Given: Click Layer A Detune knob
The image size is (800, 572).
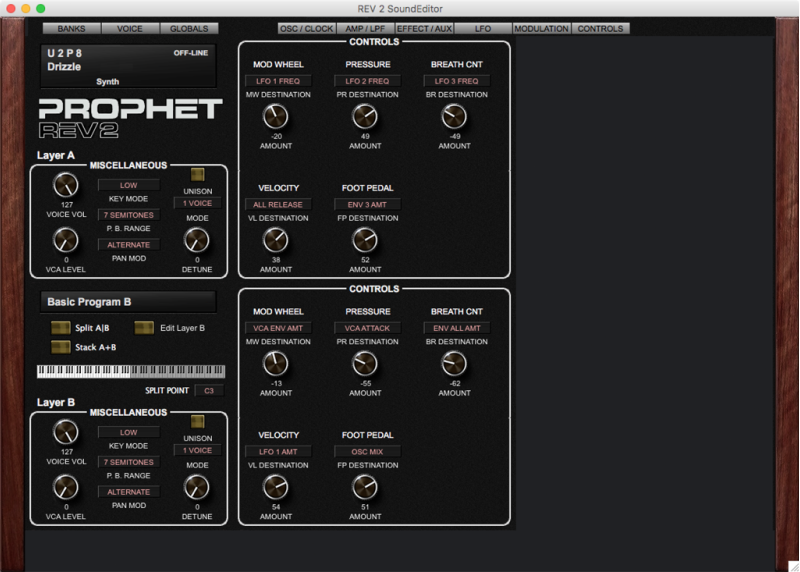Looking at the screenshot, I should tap(197, 240).
